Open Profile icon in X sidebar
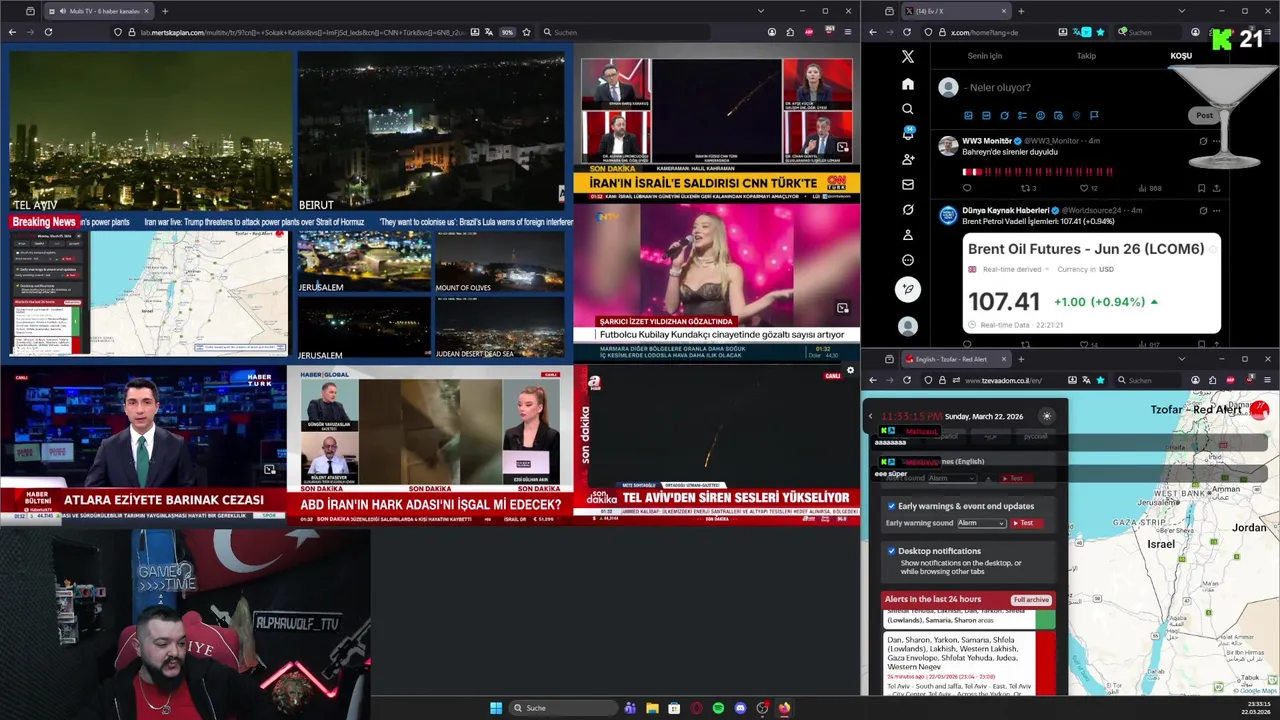The width and height of the screenshot is (1280, 720). click(x=908, y=235)
